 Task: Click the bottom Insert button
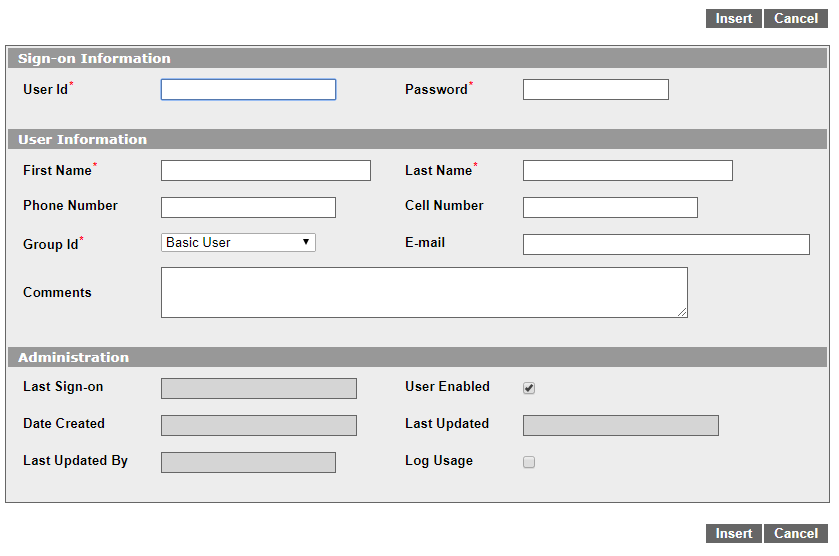pos(734,534)
